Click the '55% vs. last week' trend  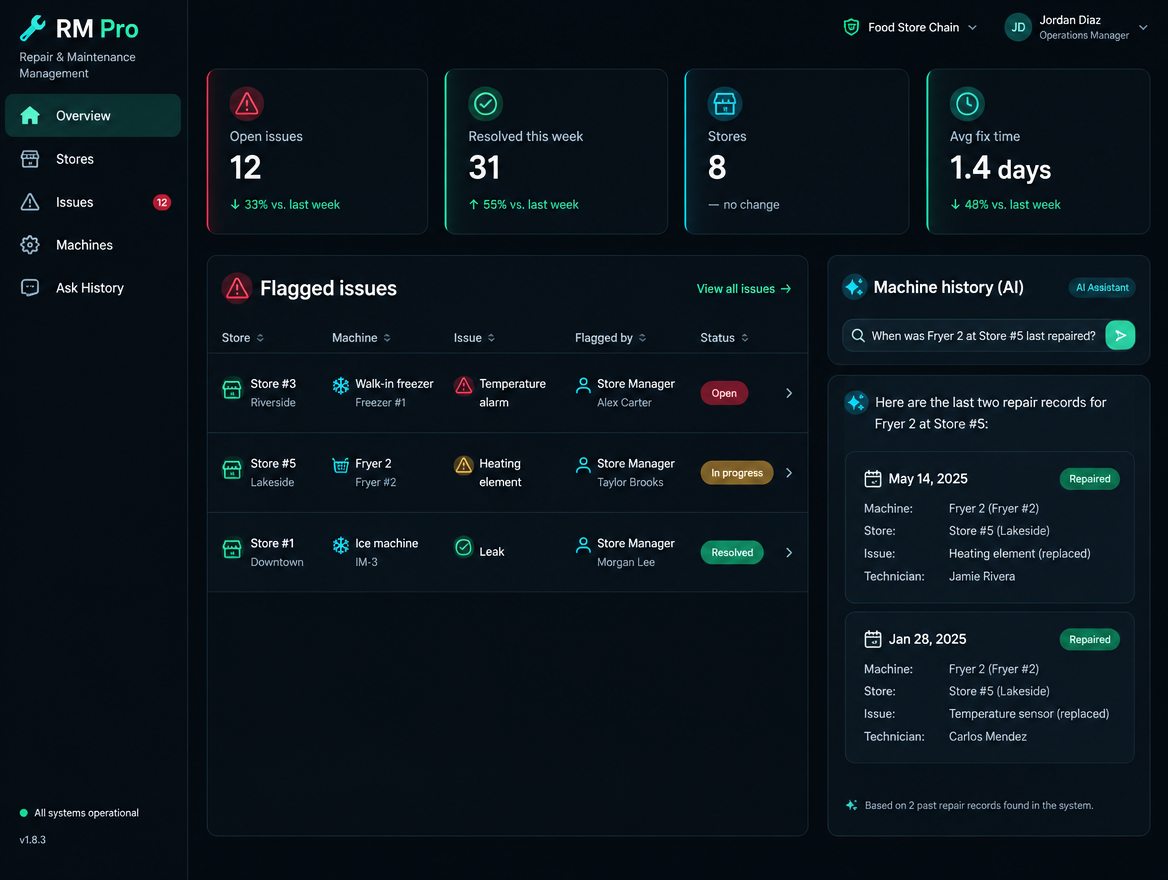point(524,204)
